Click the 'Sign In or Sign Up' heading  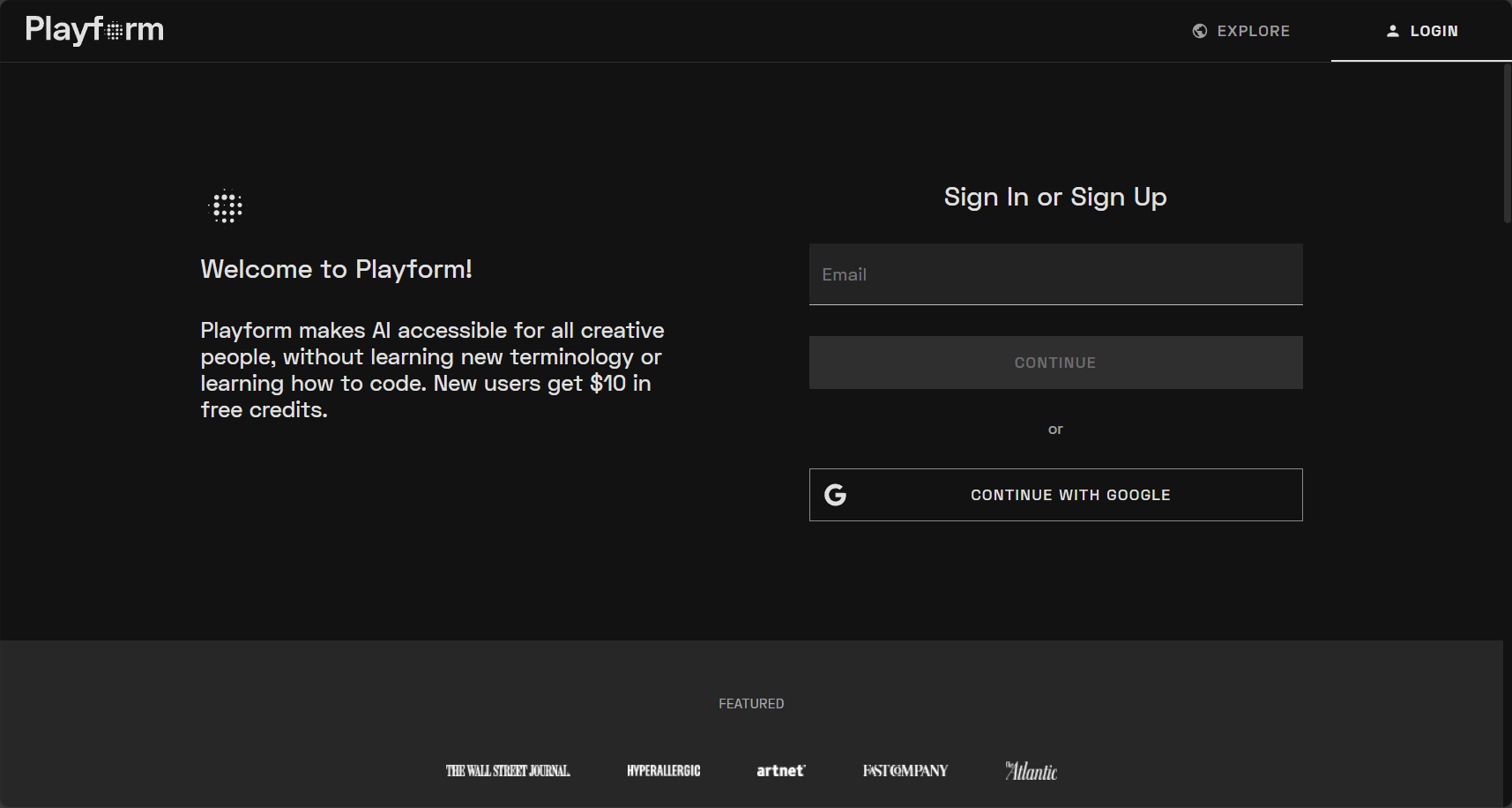click(x=1055, y=197)
